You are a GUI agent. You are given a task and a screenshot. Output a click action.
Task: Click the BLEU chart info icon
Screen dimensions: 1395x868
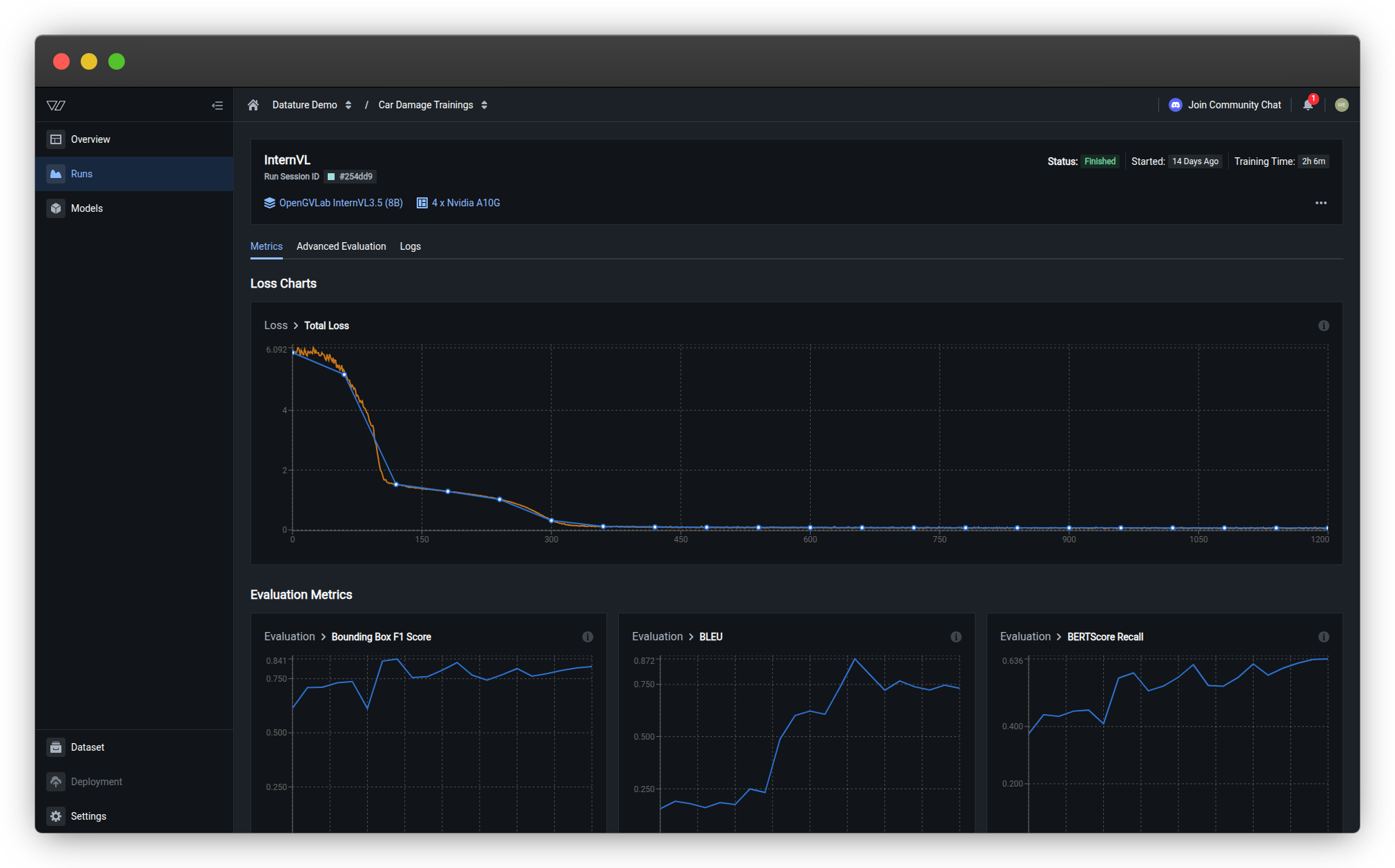pos(956,637)
